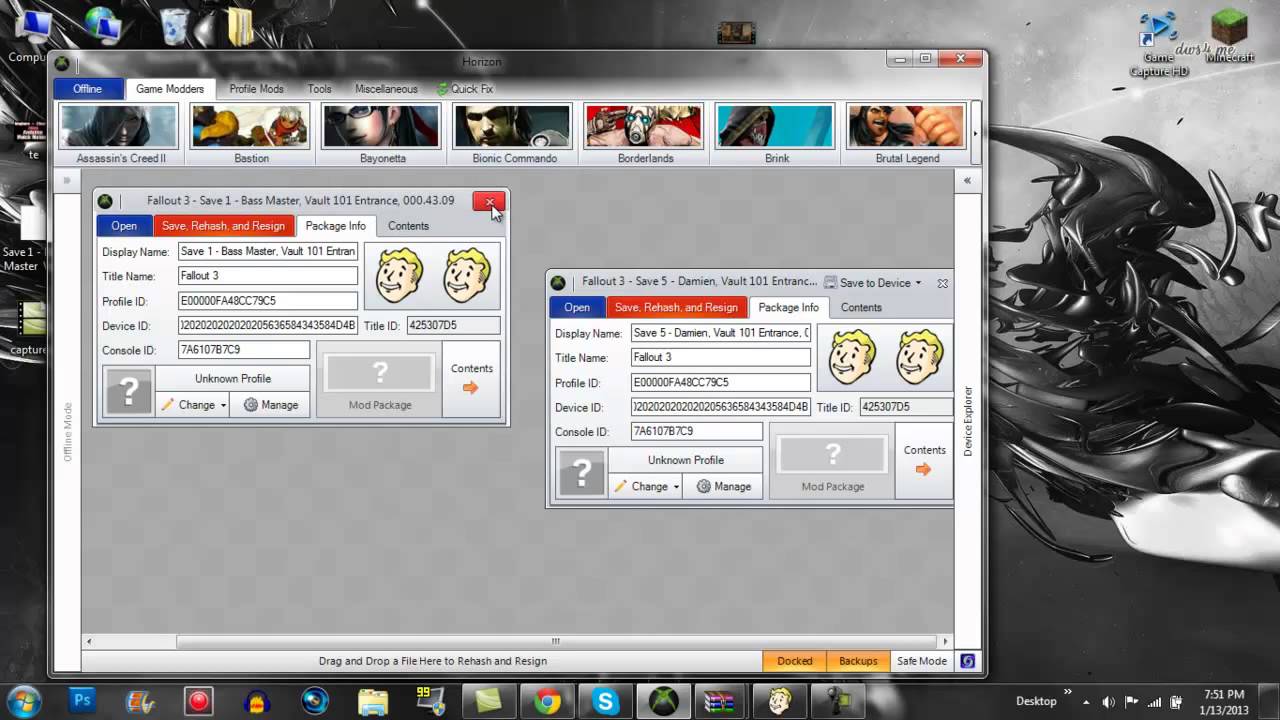
Task: Open Change dropdown in Save 5 window
Action: pyautogui.click(x=647, y=486)
